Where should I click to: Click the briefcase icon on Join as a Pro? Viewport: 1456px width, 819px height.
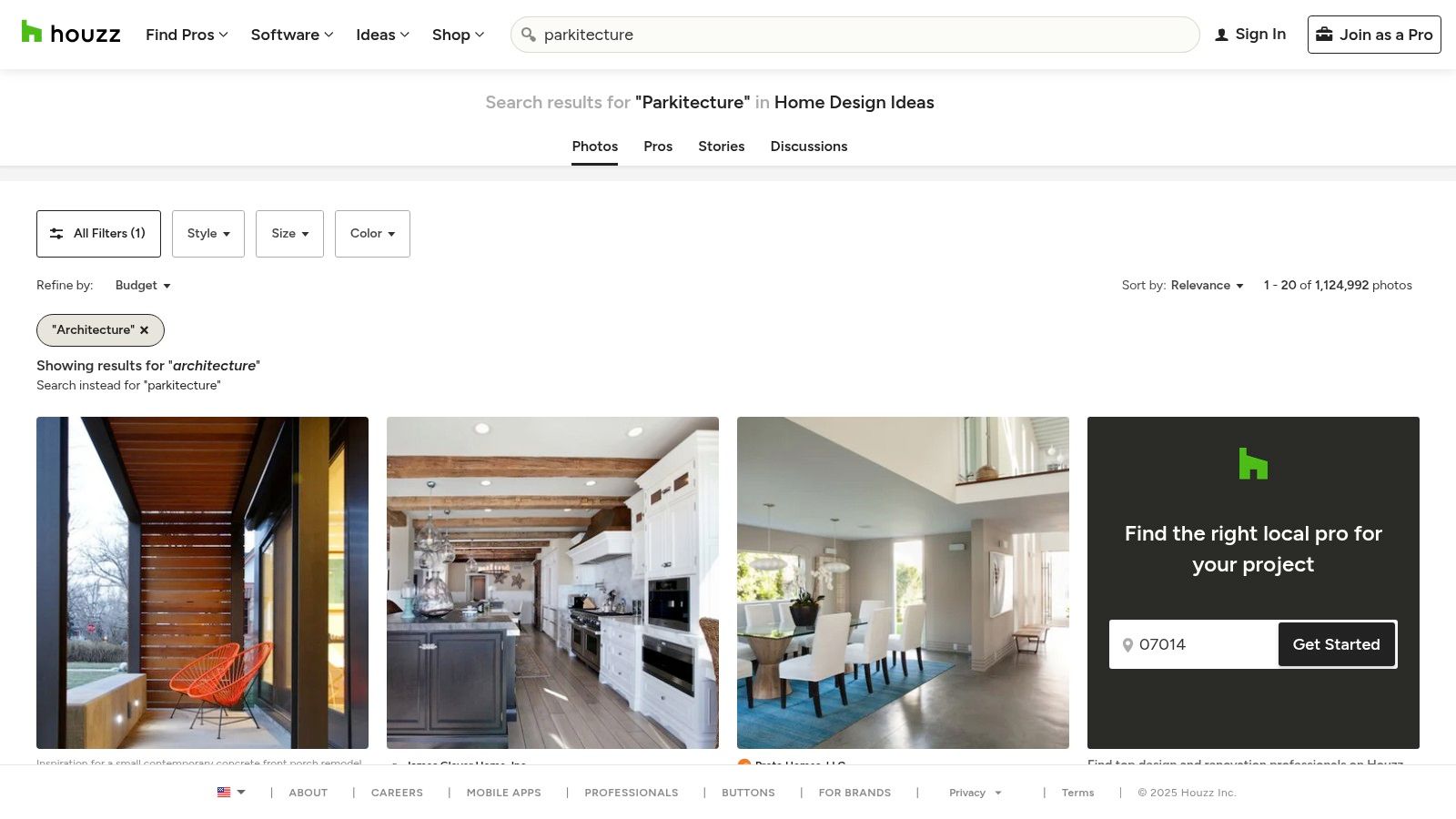(x=1324, y=35)
